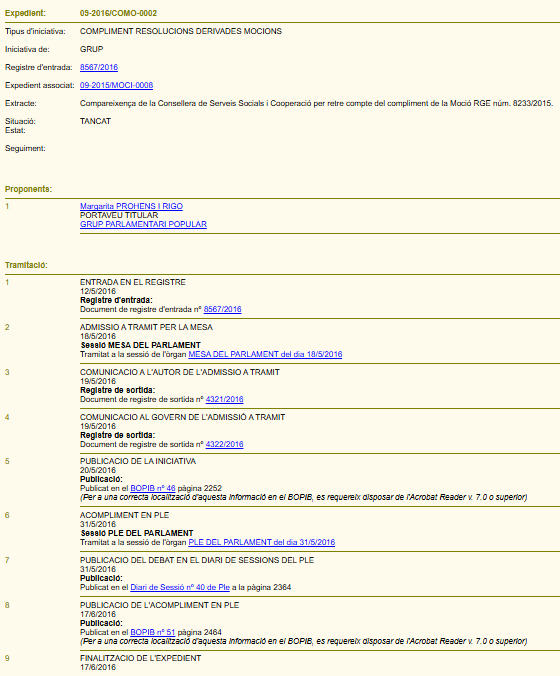Click the Extracte description text

tap(316, 103)
